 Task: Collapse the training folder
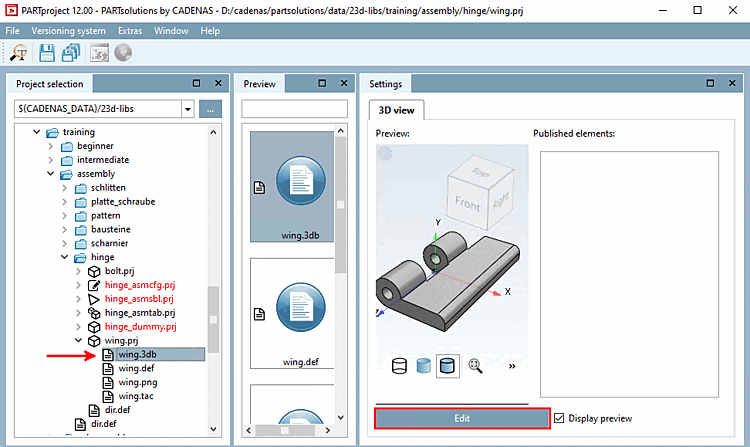36,131
